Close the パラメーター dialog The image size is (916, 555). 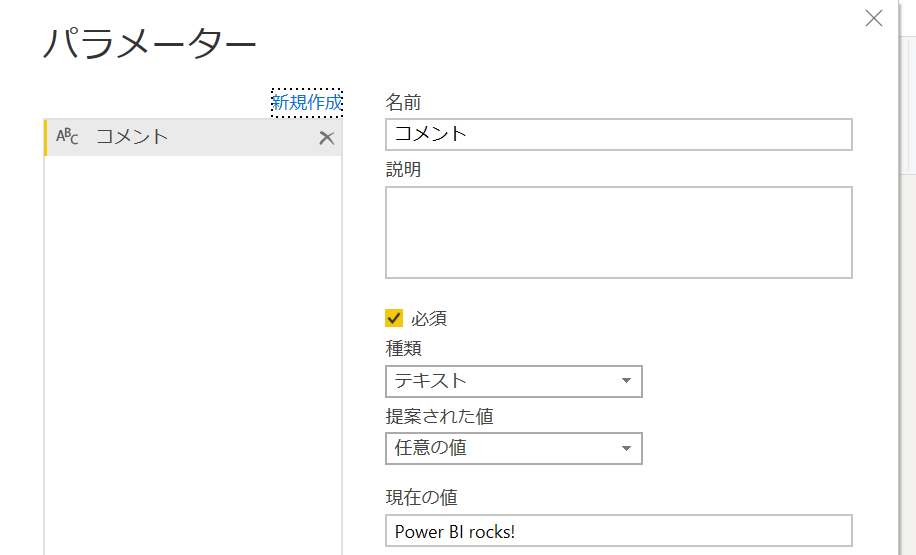874,18
